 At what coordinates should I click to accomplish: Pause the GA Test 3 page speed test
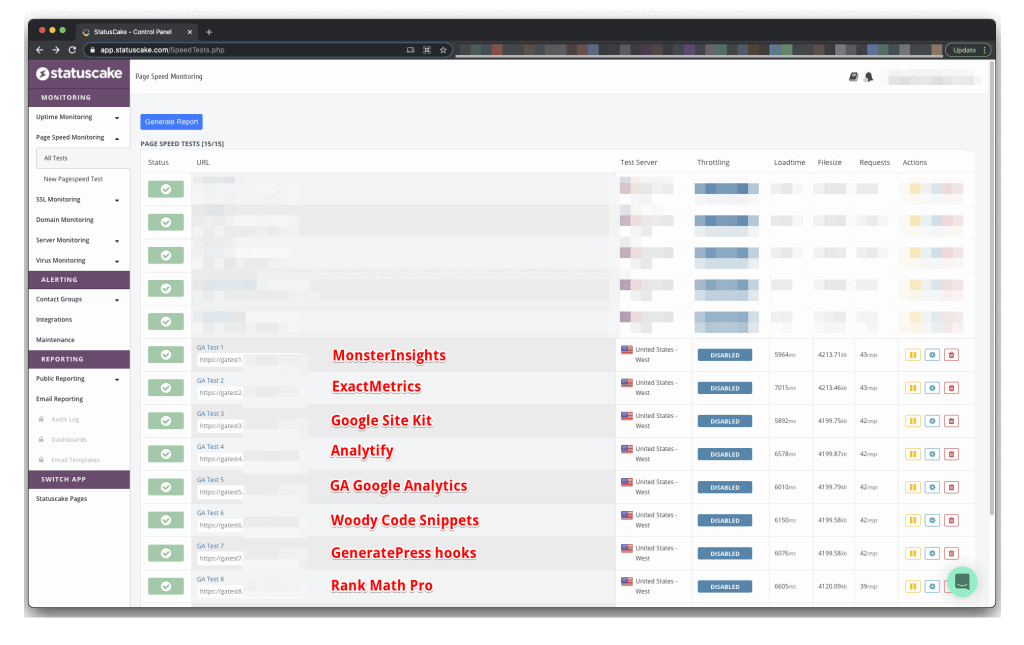[x=912, y=421]
